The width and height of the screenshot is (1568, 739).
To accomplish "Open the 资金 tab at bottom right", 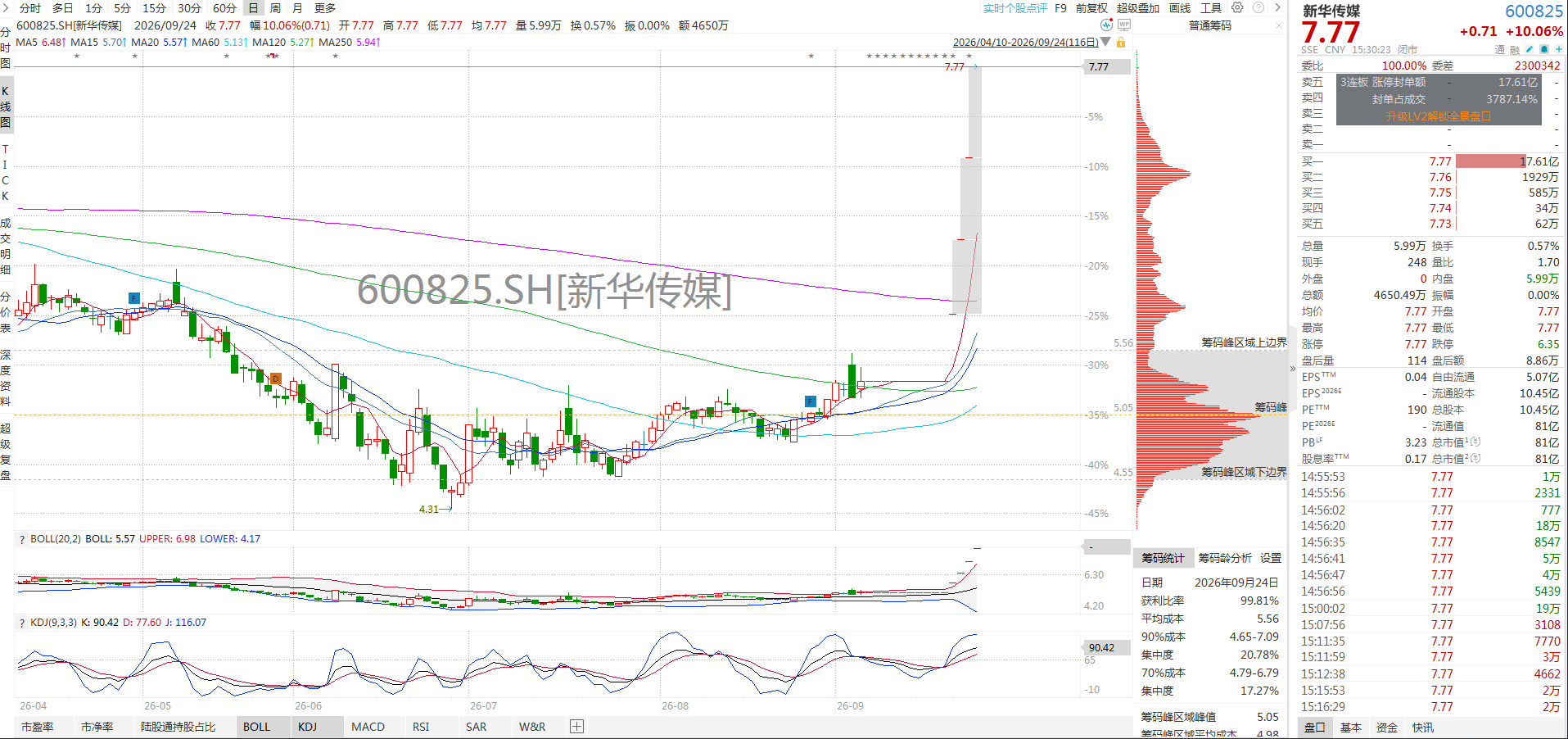I will (1387, 728).
